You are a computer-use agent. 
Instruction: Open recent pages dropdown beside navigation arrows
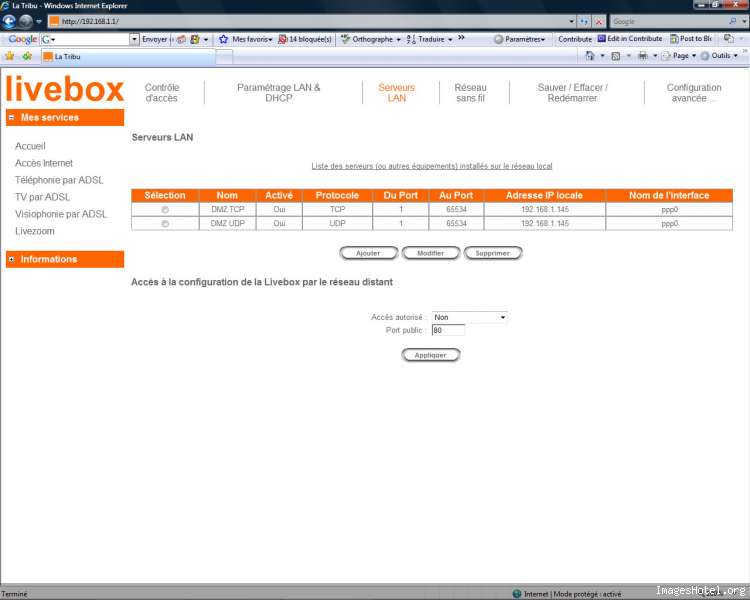(39, 22)
